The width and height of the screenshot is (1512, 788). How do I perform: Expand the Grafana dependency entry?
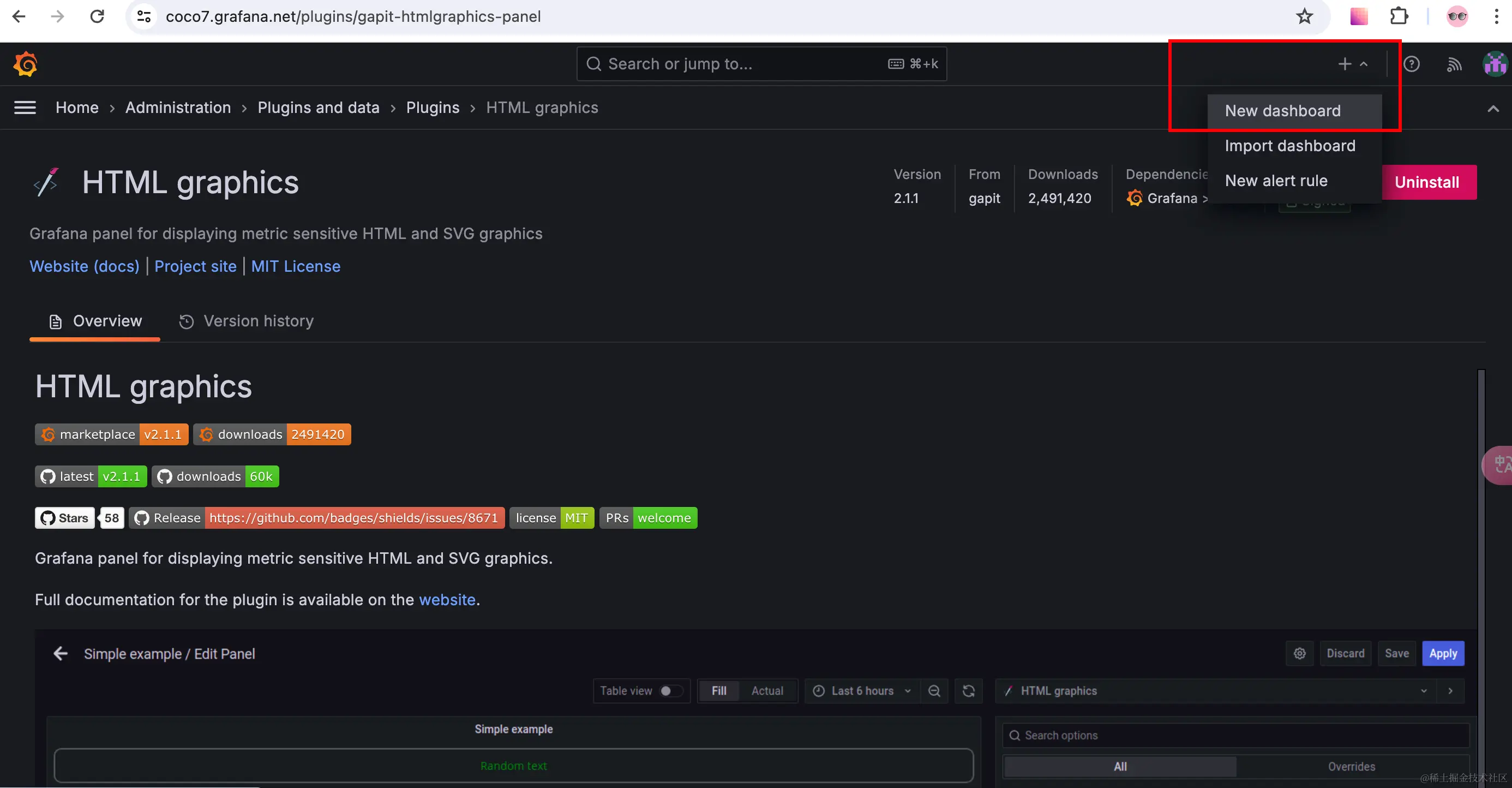point(1167,199)
